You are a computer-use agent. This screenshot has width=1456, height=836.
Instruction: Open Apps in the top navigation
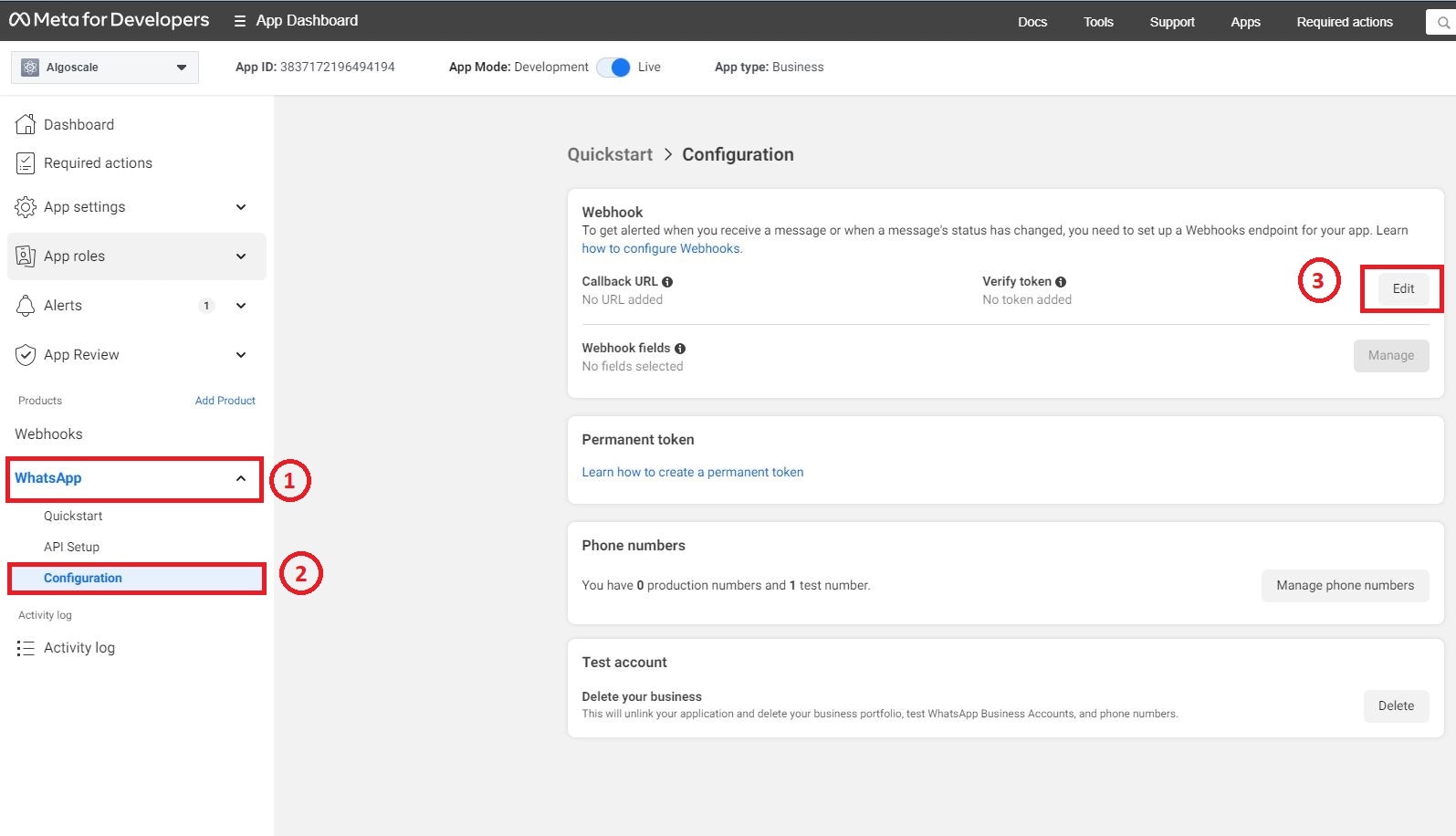(1245, 22)
